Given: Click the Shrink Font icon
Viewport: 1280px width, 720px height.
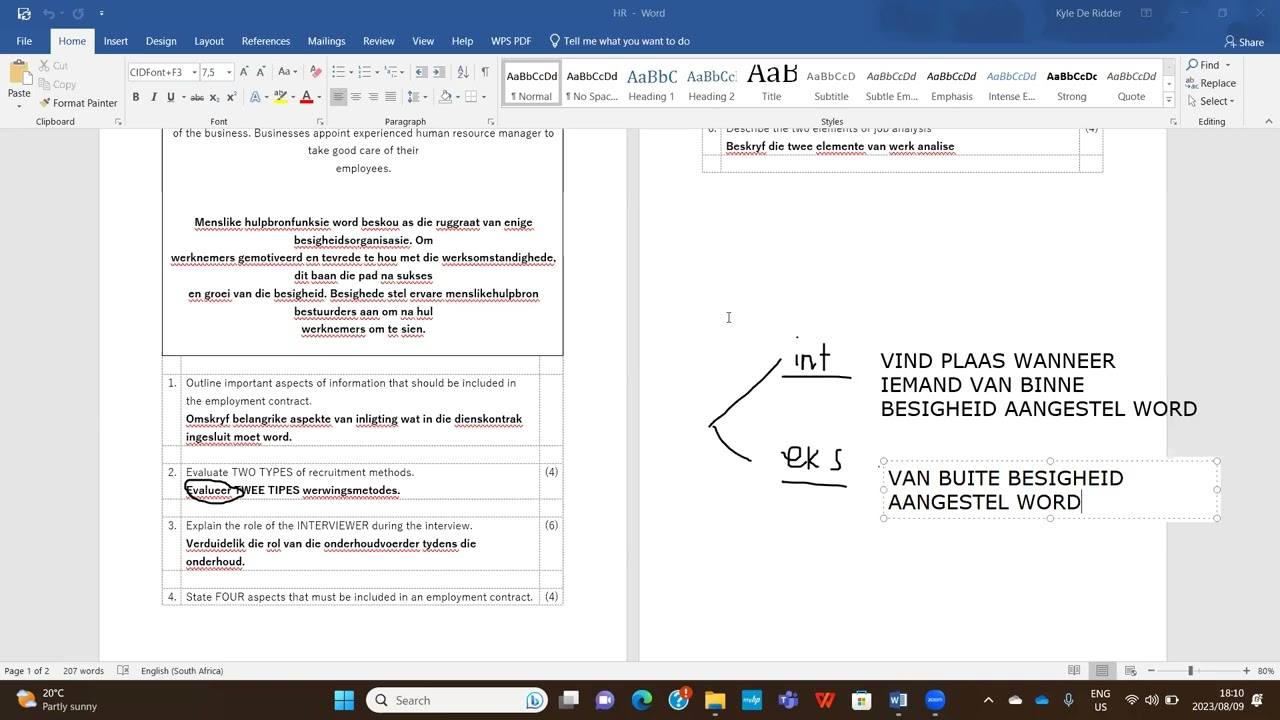Looking at the screenshot, I should click(x=259, y=72).
